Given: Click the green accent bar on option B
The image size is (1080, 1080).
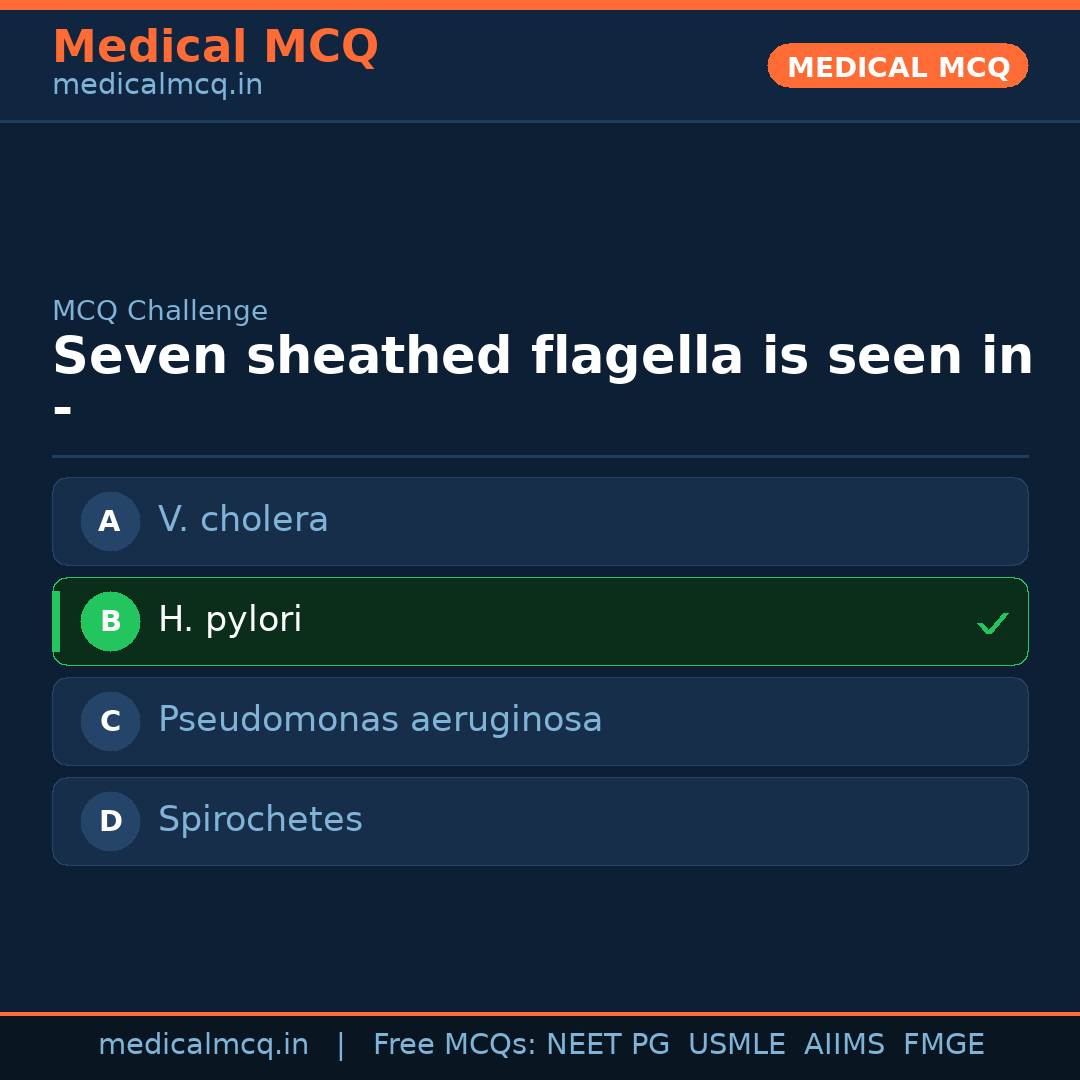Looking at the screenshot, I should pyautogui.click(x=56, y=621).
